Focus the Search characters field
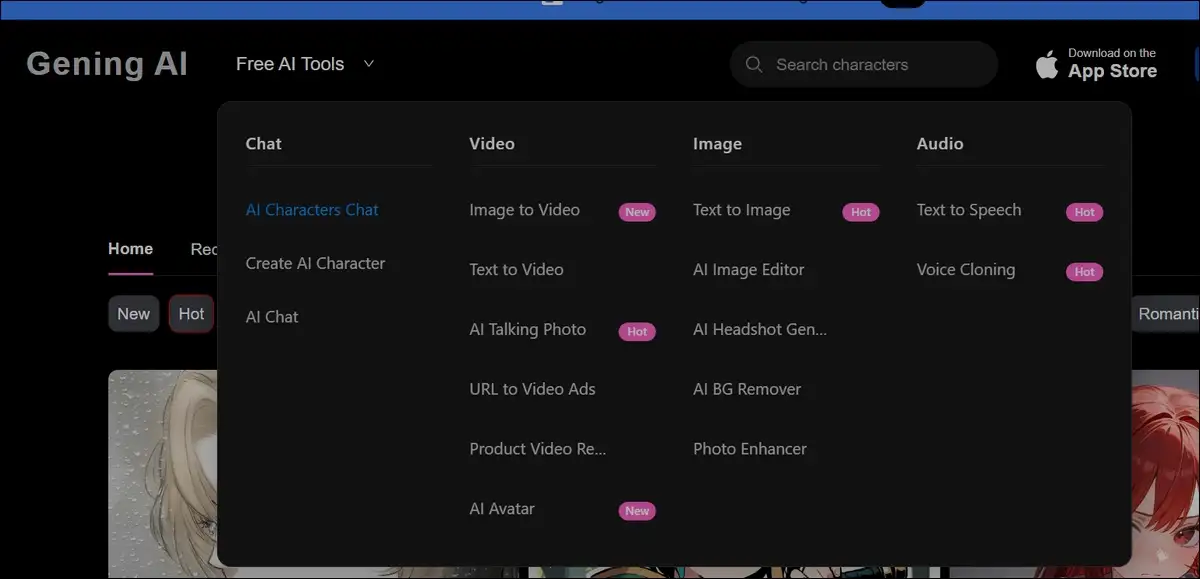The height and width of the screenshot is (579, 1200). pyautogui.click(x=864, y=65)
